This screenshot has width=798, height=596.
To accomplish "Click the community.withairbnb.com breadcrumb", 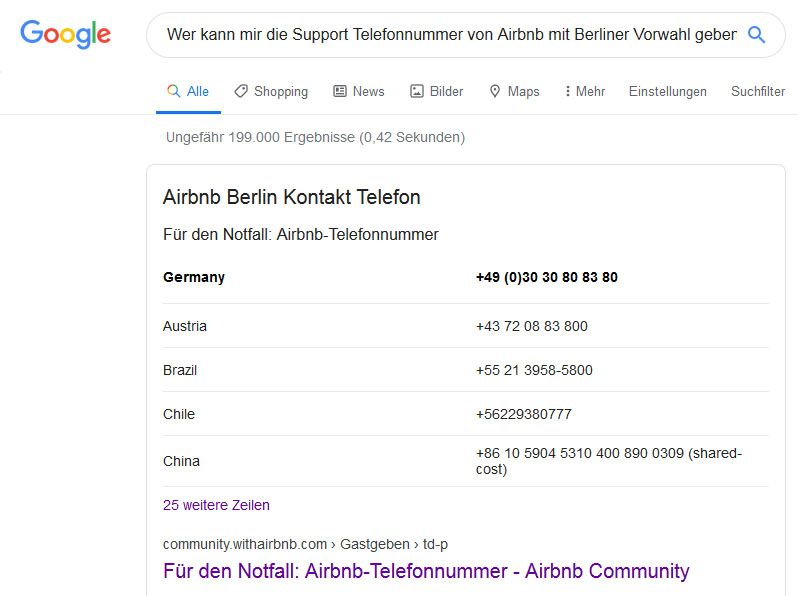I will (245, 544).
